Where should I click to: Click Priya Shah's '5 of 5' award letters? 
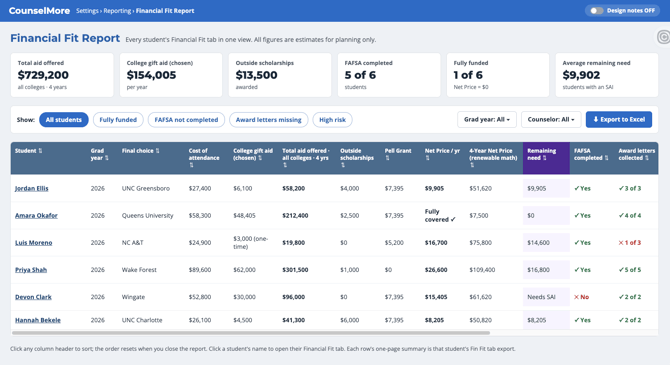[630, 270]
